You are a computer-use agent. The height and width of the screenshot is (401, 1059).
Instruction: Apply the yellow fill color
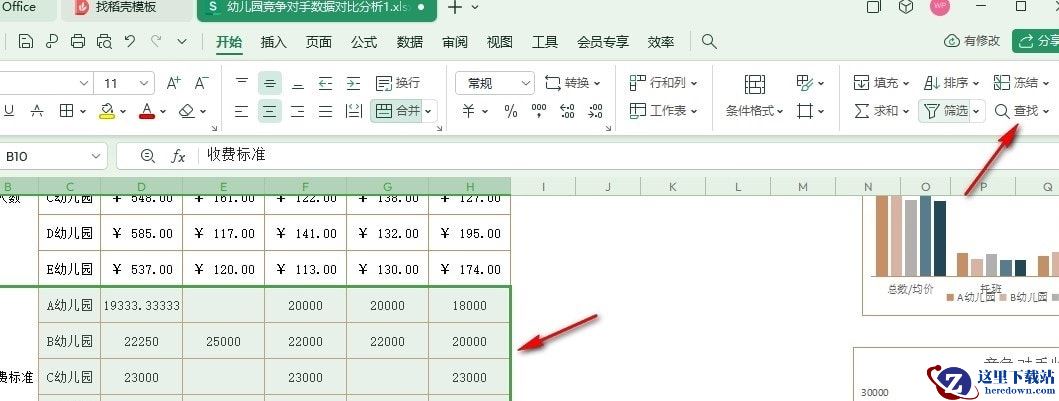click(107, 111)
